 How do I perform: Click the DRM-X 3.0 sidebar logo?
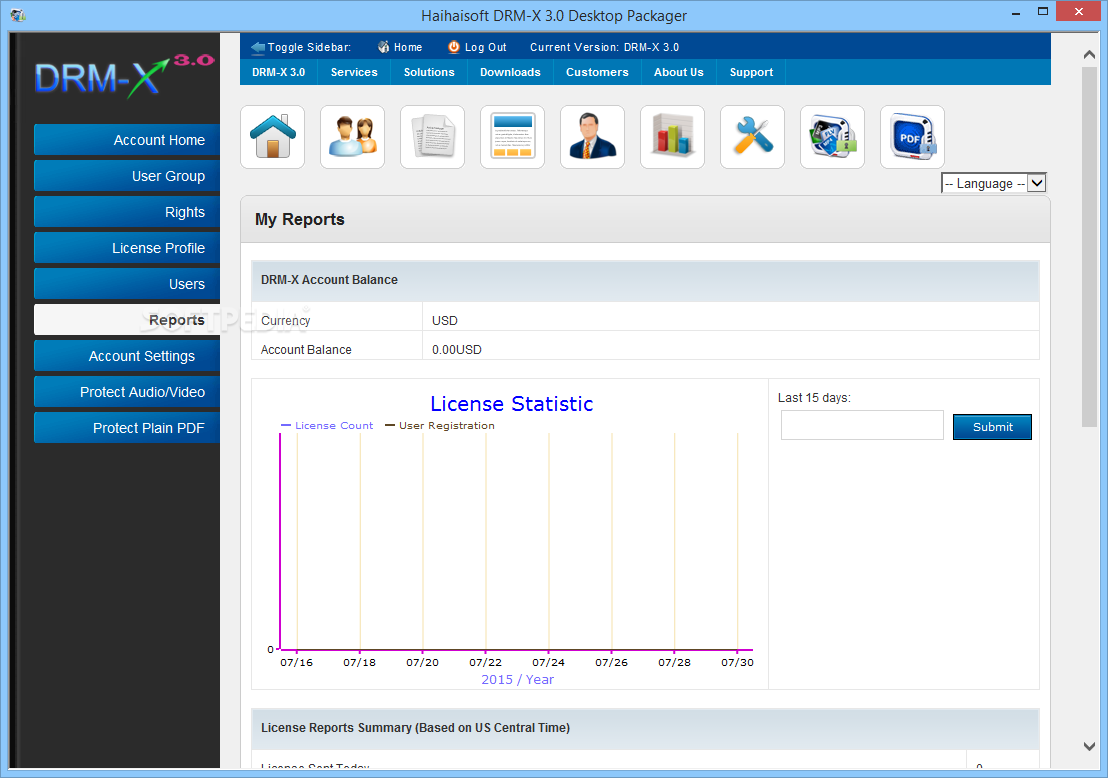[x=124, y=76]
